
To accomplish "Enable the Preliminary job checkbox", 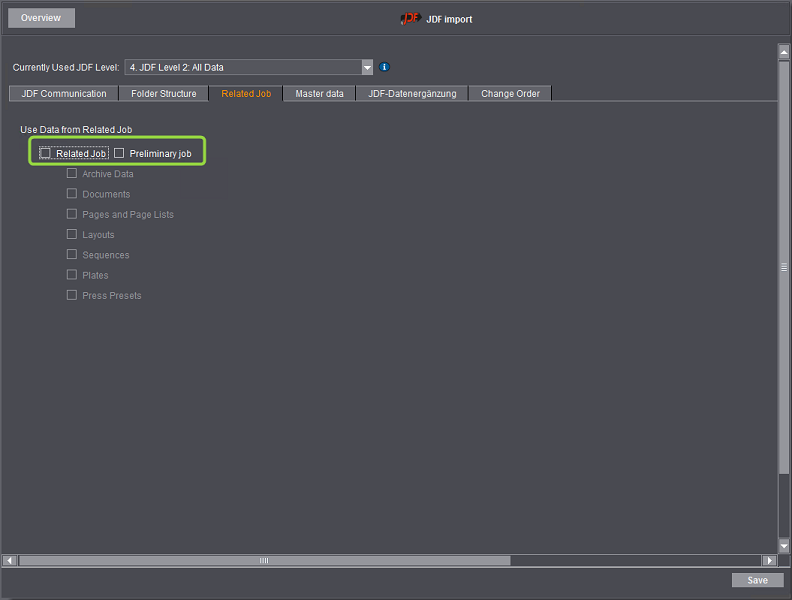I will click(119, 154).
